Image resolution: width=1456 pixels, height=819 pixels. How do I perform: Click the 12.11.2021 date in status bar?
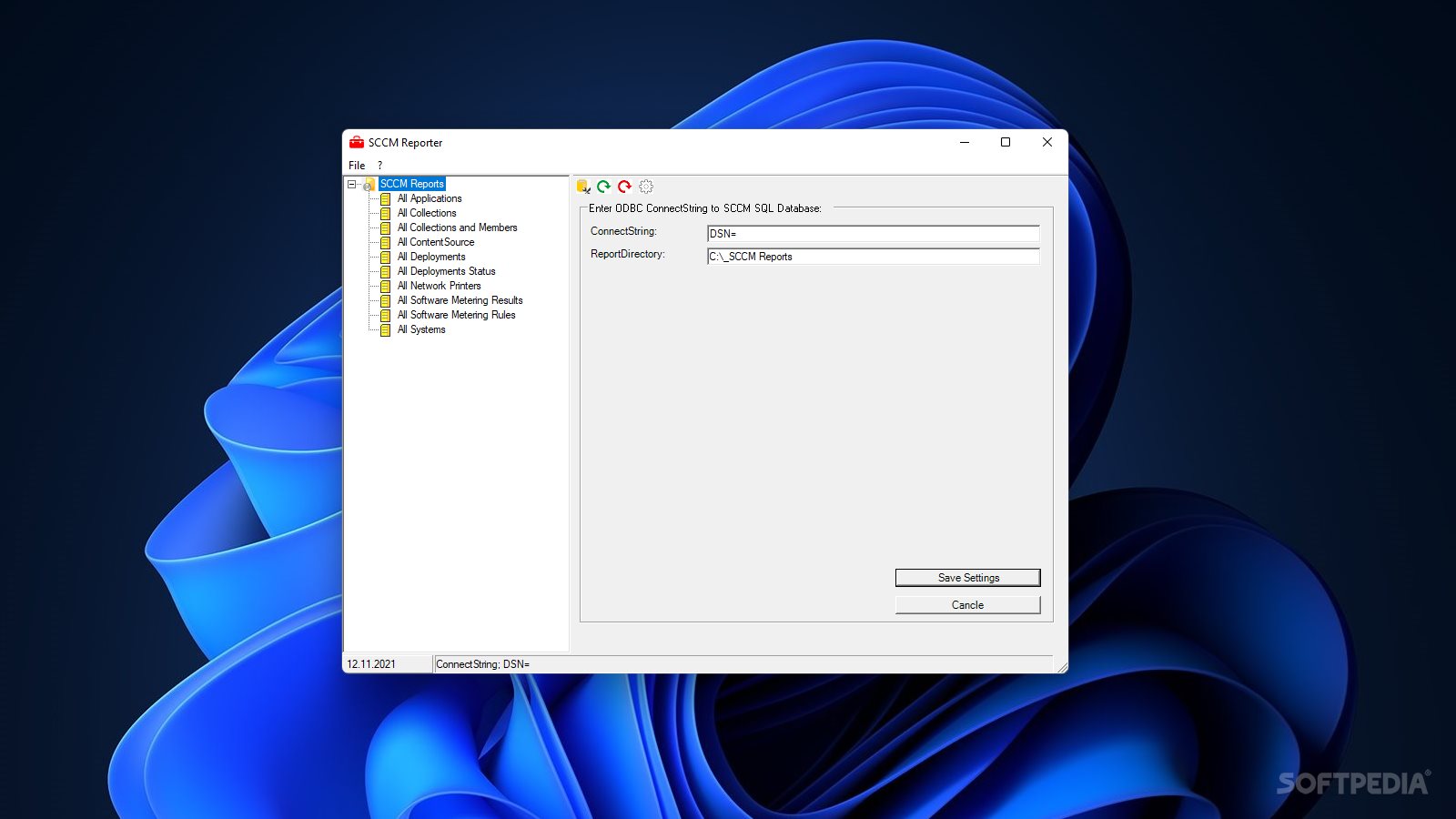tap(371, 664)
